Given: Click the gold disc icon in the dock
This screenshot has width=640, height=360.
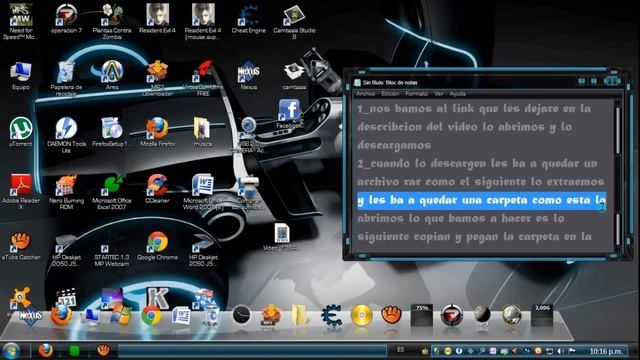Looking at the screenshot, I should pyautogui.click(x=361, y=316).
